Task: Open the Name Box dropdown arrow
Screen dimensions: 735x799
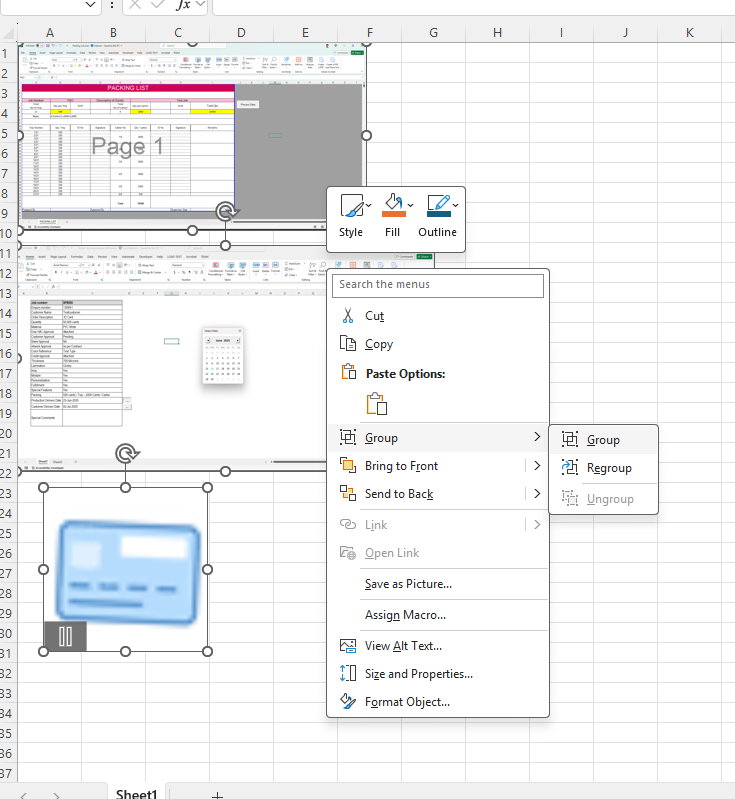Action: [90, 5]
